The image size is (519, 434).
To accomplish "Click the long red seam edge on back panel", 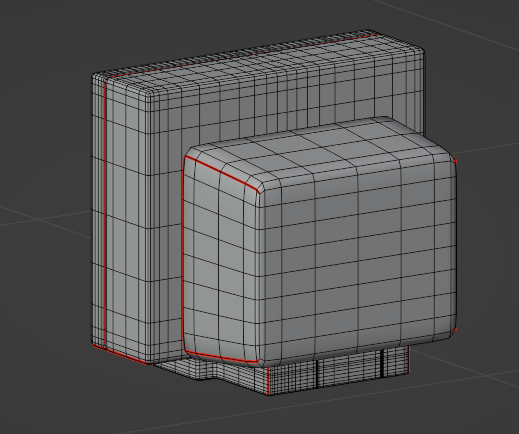I will click(x=105, y=213).
